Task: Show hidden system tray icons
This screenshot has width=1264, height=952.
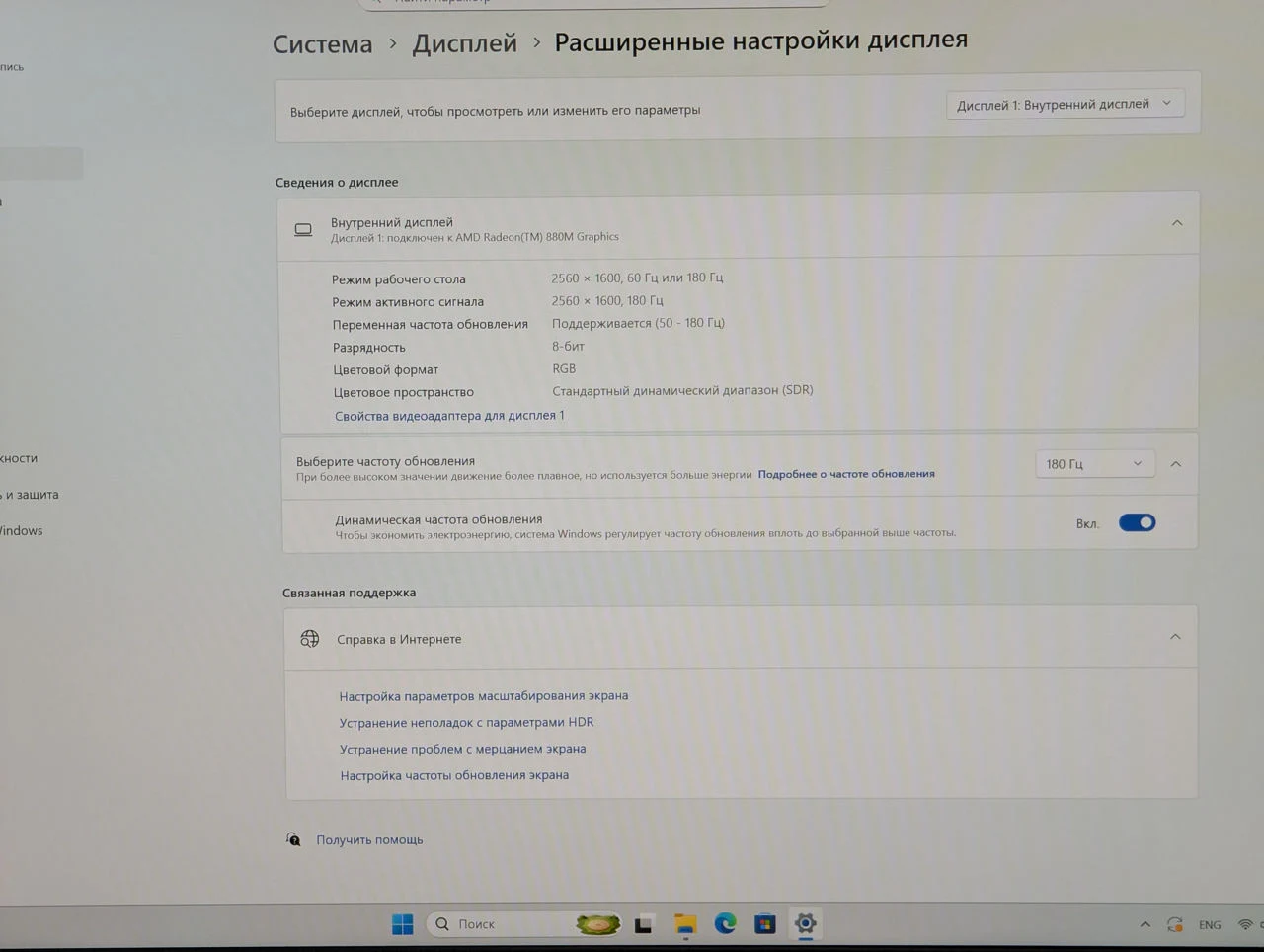Action: pos(1145,925)
